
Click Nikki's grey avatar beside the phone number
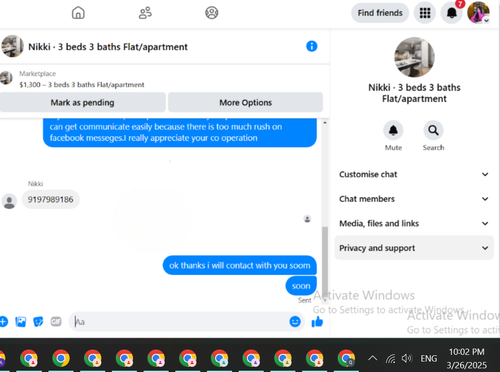(9, 201)
